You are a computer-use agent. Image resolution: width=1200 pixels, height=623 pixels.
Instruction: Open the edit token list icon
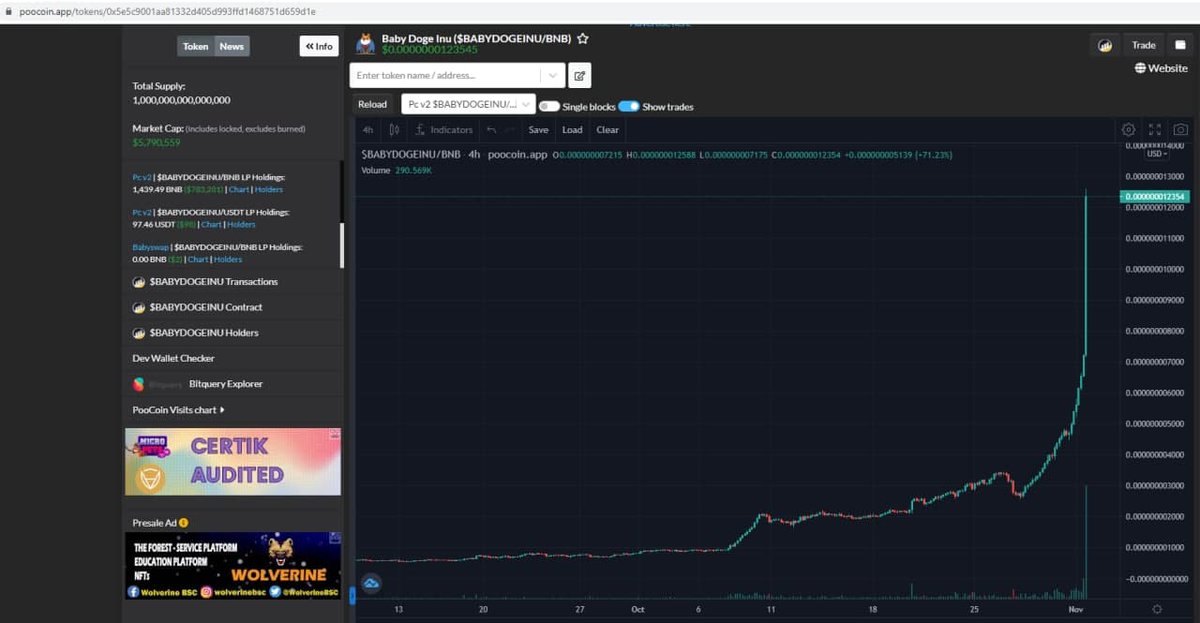click(580, 75)
